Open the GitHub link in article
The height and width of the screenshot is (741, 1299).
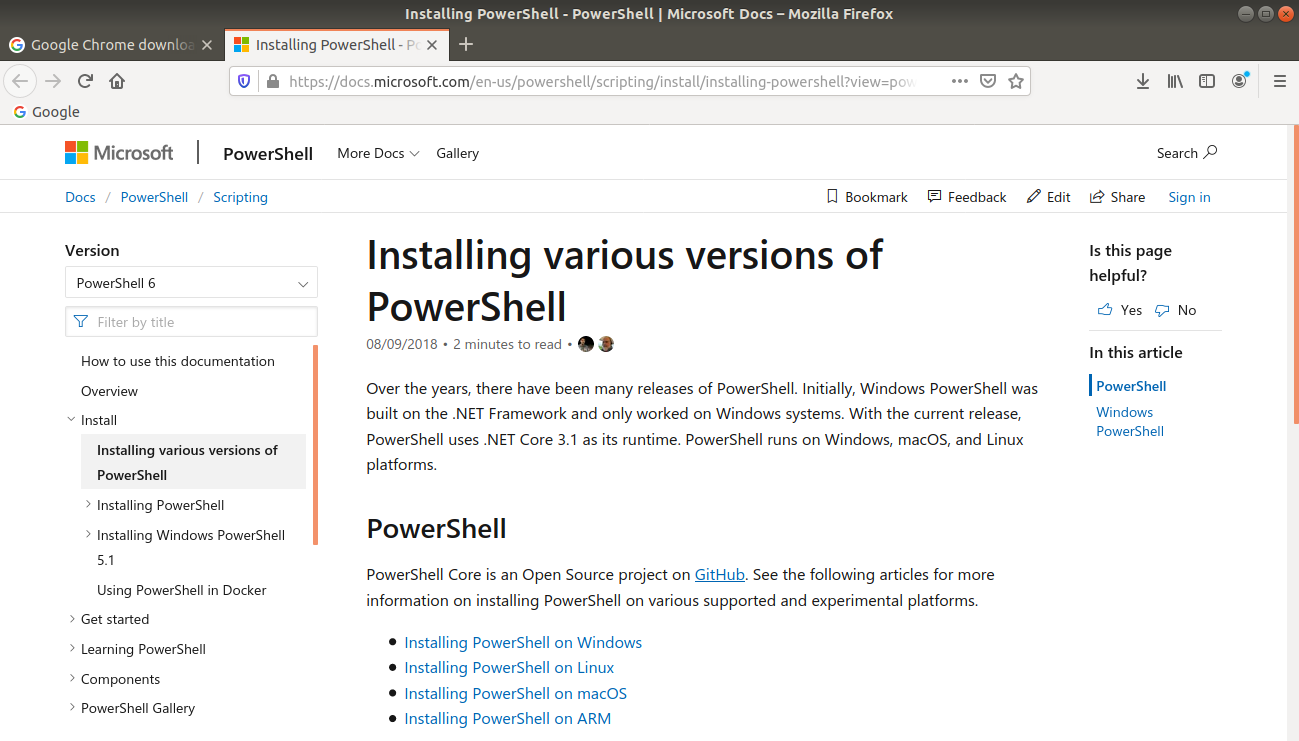(720, 574)
